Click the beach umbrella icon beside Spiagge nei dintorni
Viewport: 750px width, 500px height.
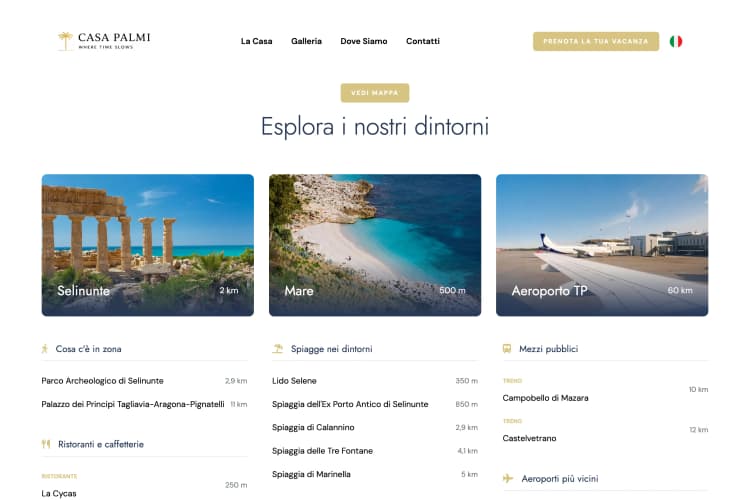pyautogui.click(x=278, y=349)
